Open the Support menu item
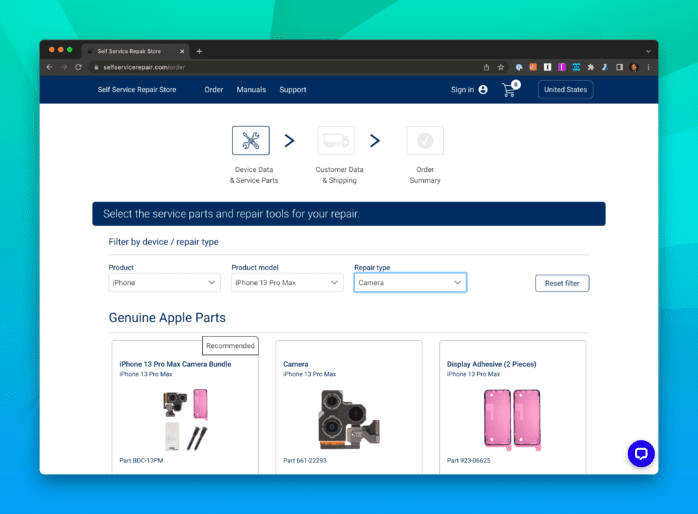Viewport: 698px width, 514px height. point(293,90)
